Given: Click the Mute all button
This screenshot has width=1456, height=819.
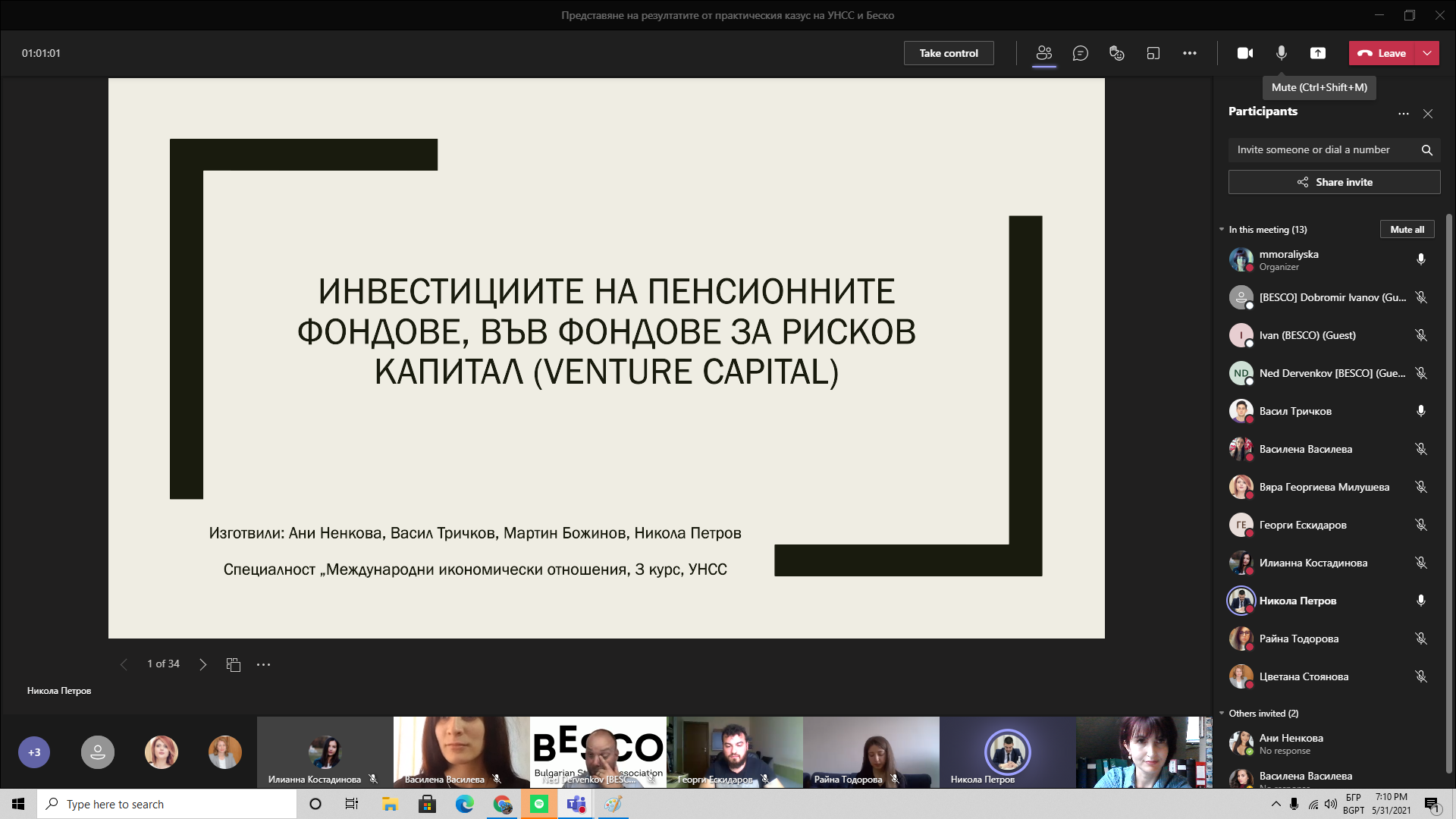Looking at the screenshot, I should tap(1407, 230).
